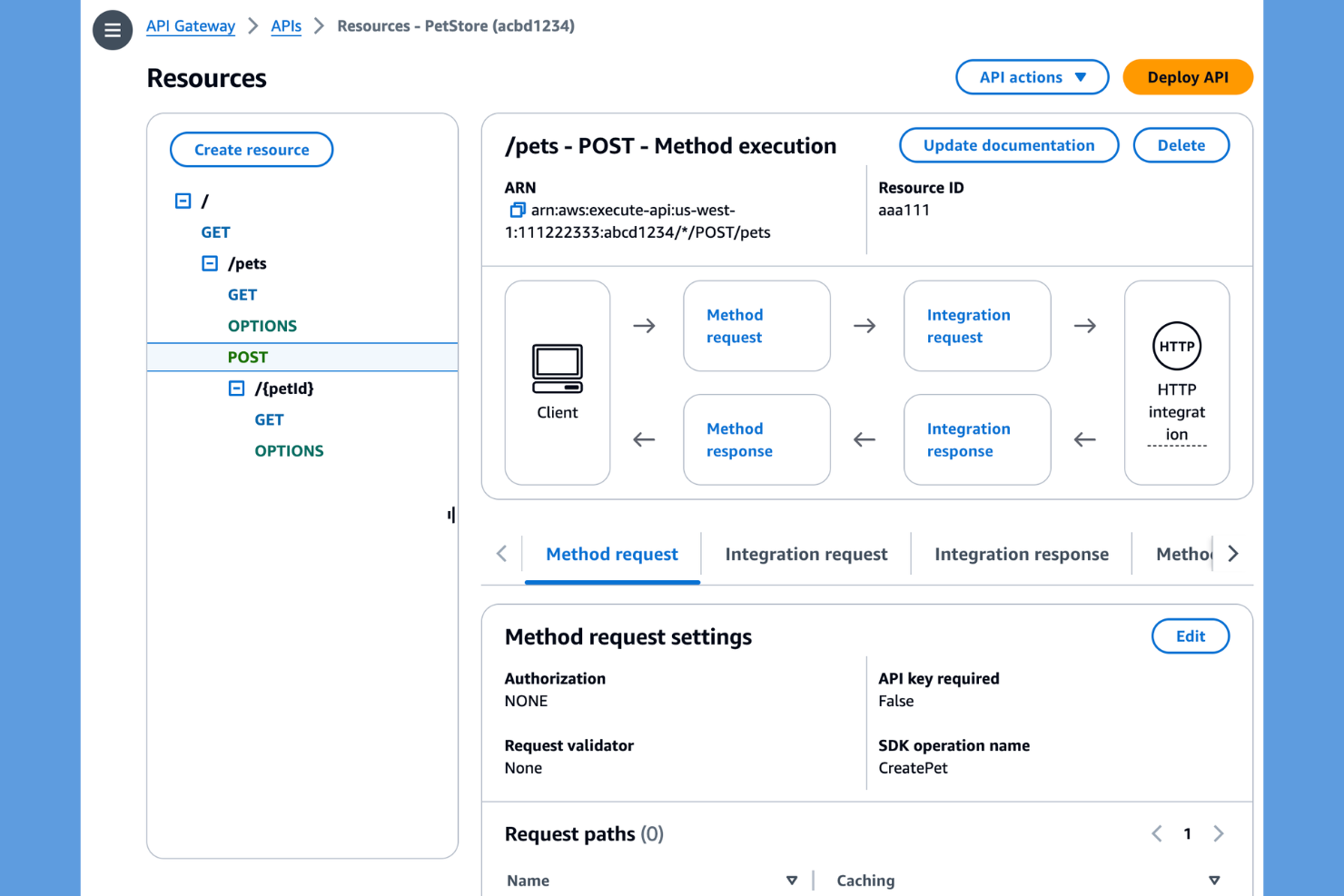This screenshot has height=896, width=1344.
Task: Click the Client computer icon
Action: point(558,369)
